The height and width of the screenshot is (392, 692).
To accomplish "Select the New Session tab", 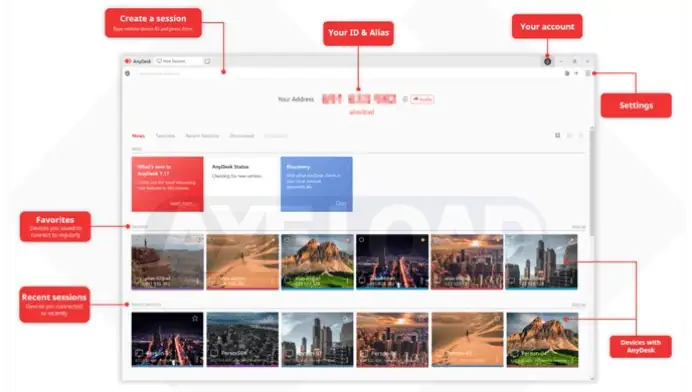I will 179,61.
